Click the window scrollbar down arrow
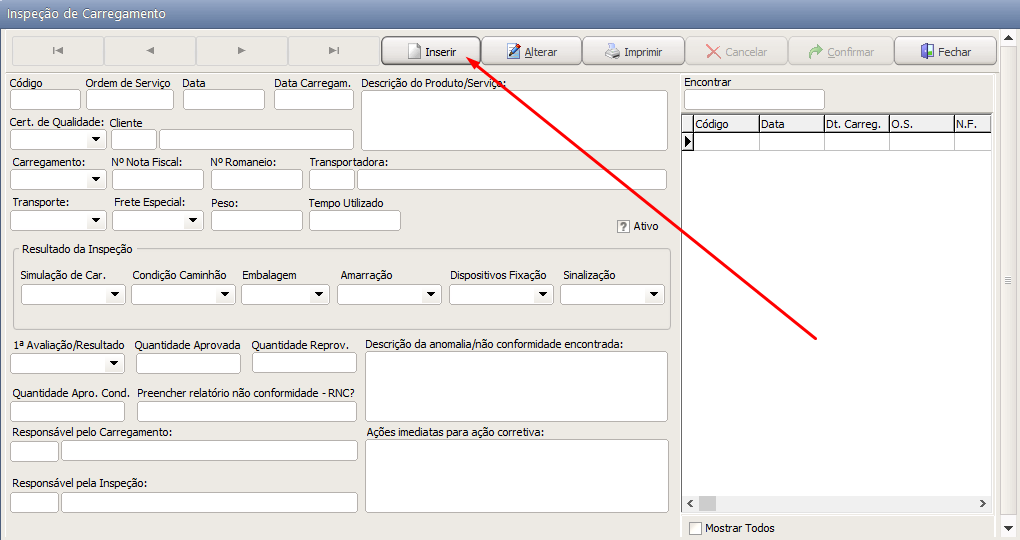 [1008, 528]
